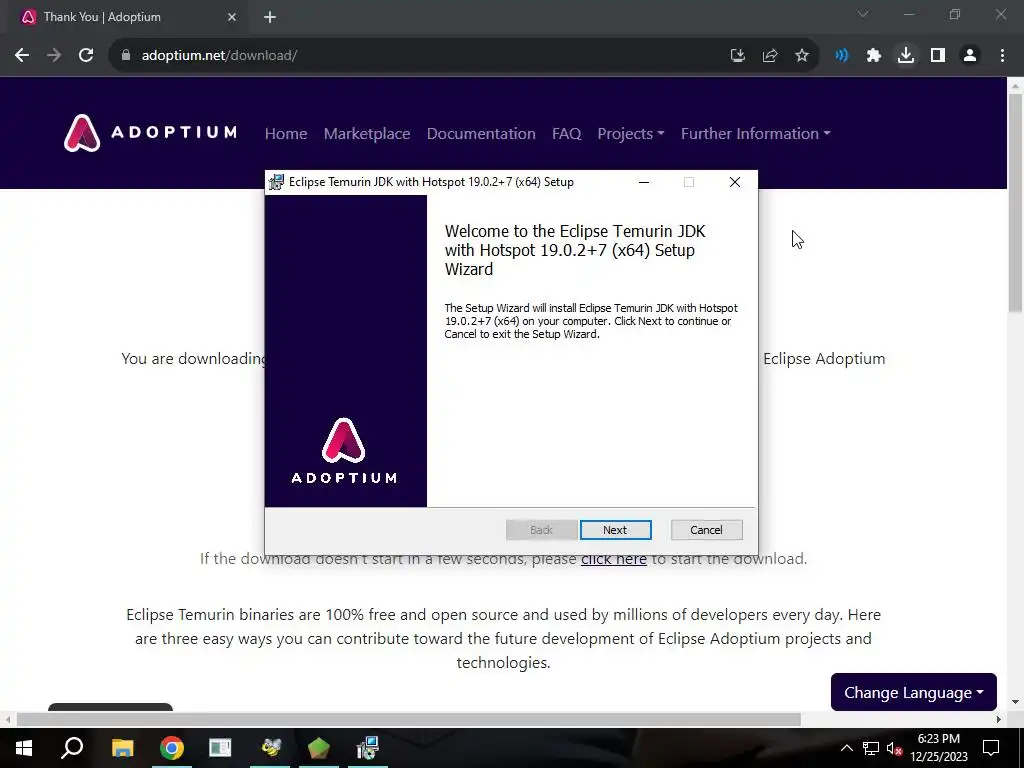Open the Chrome three-dot menu
Viewport: 1024px width, 768px height.
pos(1002,56)
